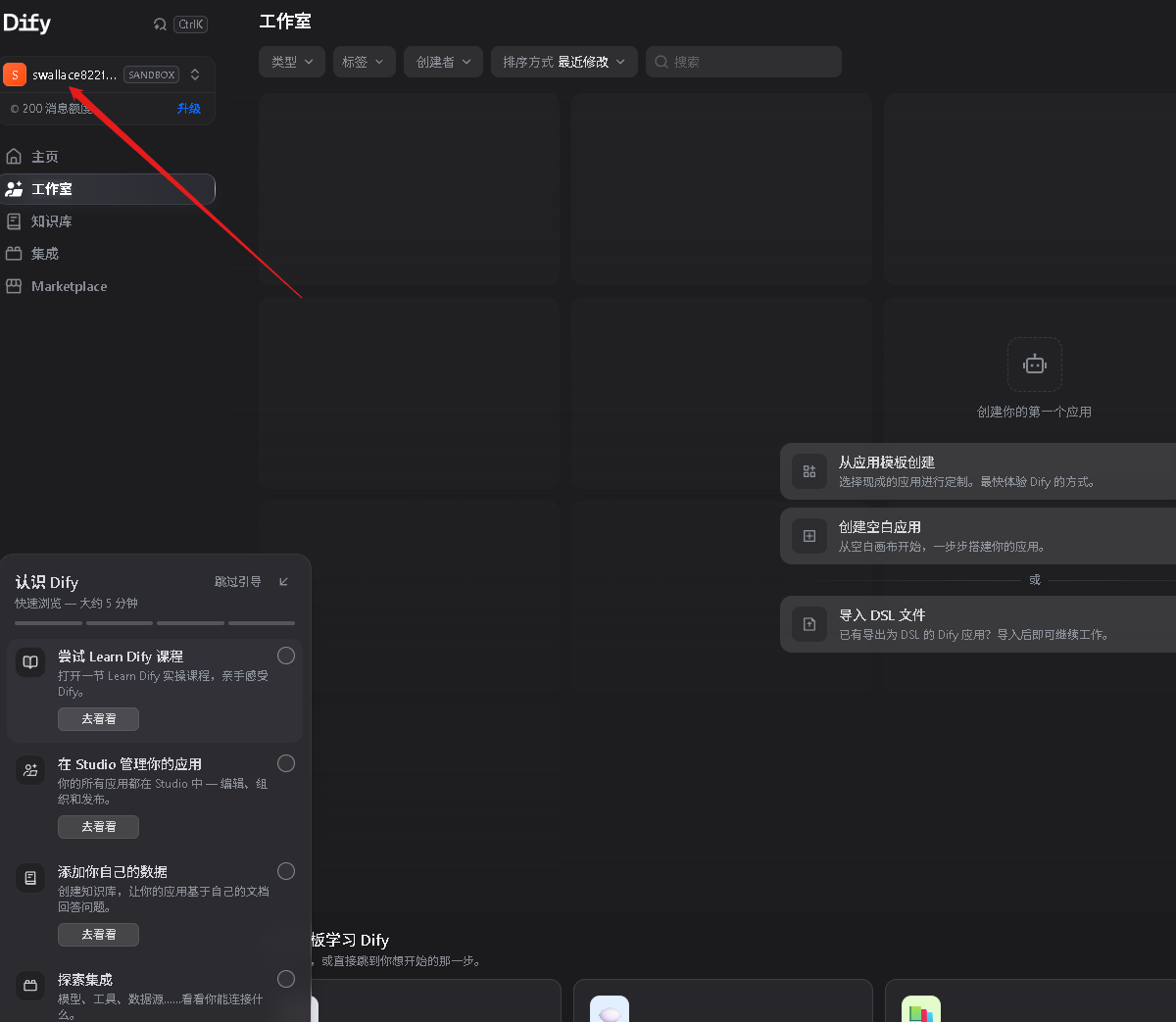1176x1022 pixels.
Task: Click the magnifier icon in the search box
Action: pyautogui.click(x=661, y=62)
